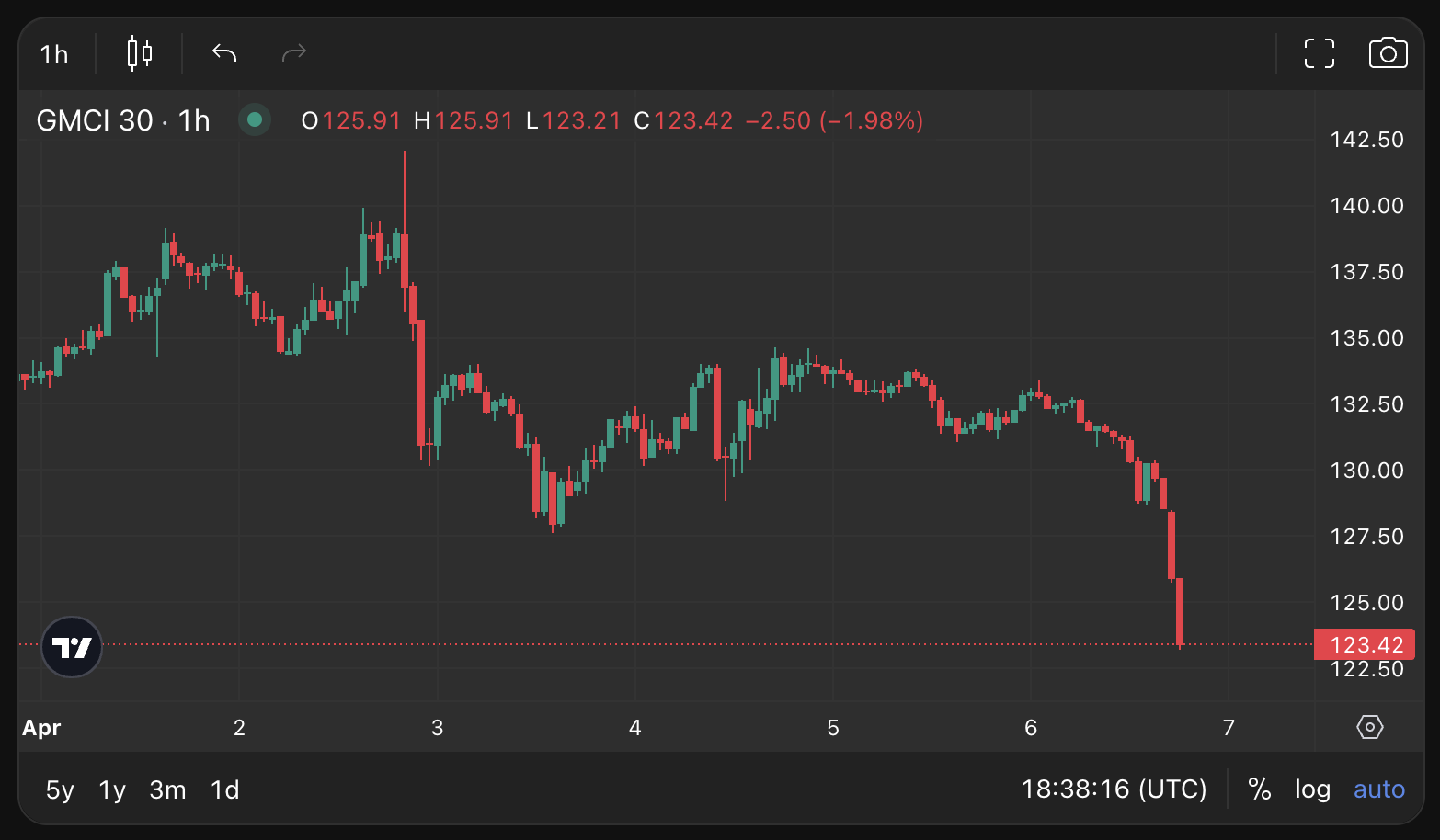This screenshot has width=1440, height=840.
Task: Click the Apr 5 date marker on time axis
Action: point(833,728)
